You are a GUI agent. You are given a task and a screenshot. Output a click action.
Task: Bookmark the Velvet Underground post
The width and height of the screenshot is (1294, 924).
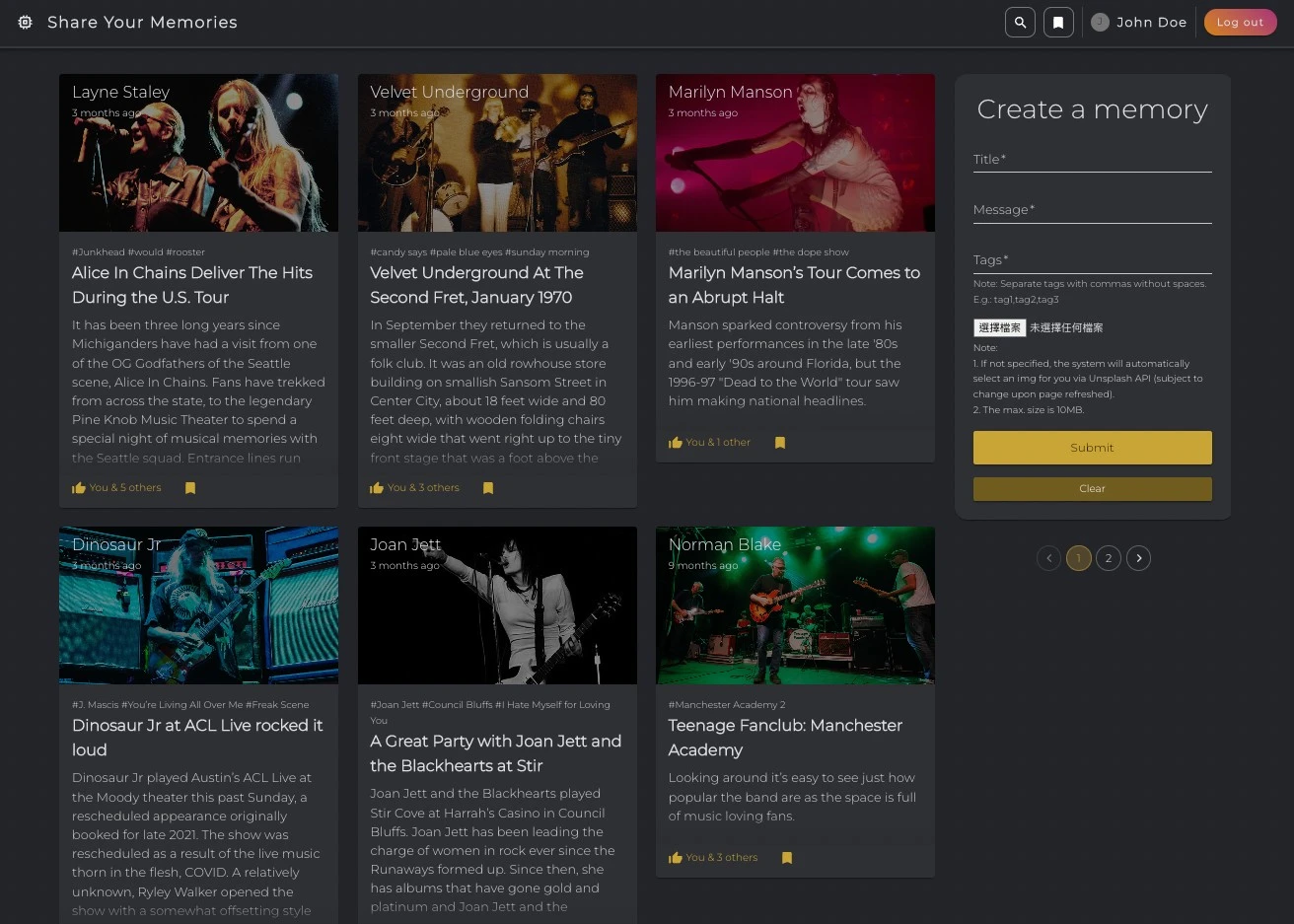488,487
